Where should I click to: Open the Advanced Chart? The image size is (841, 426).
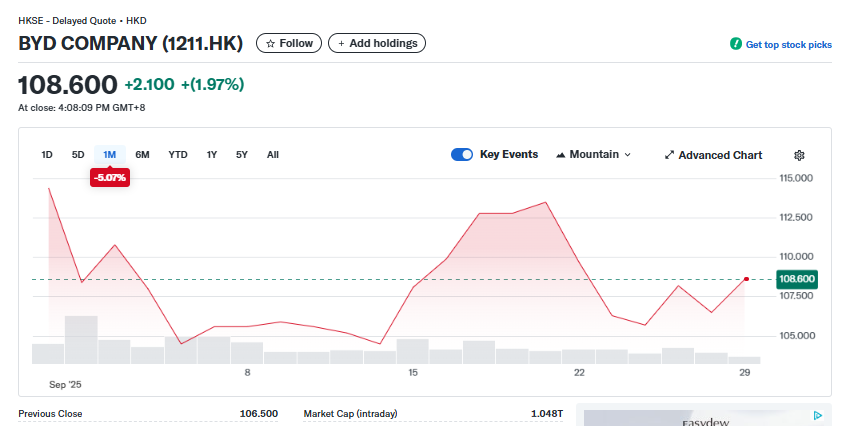(713, 155)
